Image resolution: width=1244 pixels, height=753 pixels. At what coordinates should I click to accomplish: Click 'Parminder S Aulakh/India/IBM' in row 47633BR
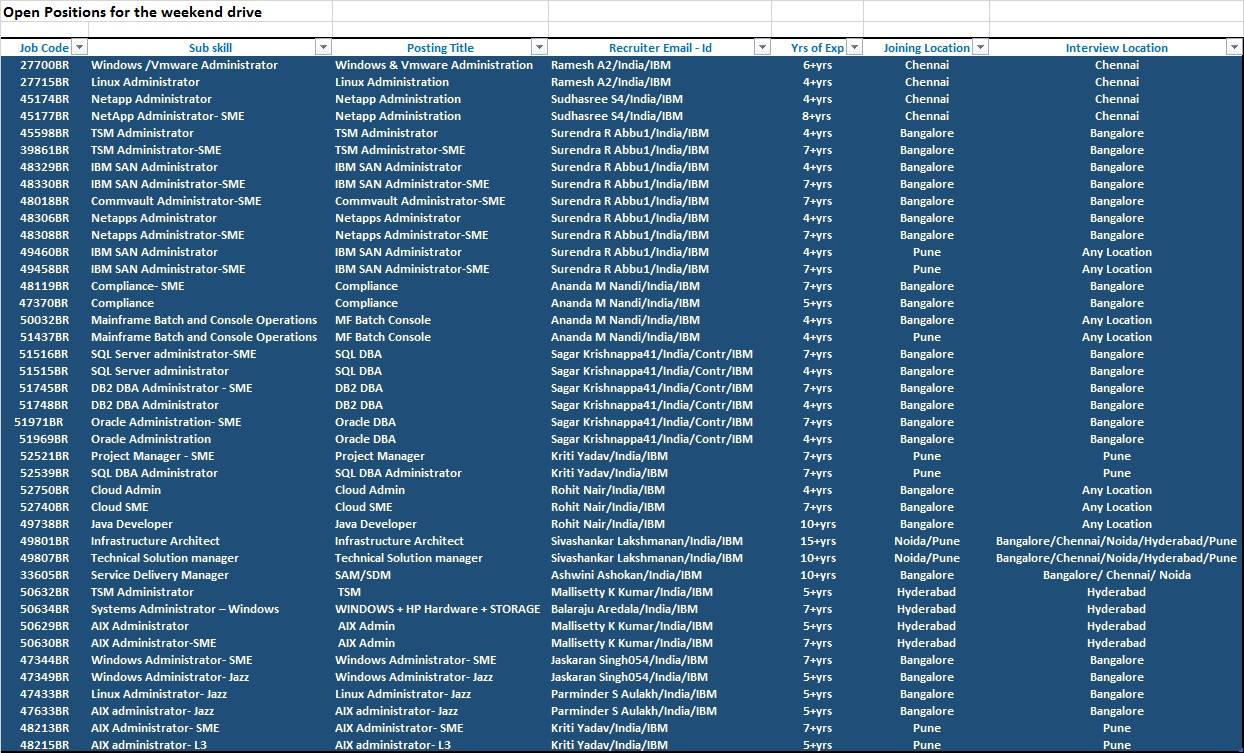[x=633, y=711]
